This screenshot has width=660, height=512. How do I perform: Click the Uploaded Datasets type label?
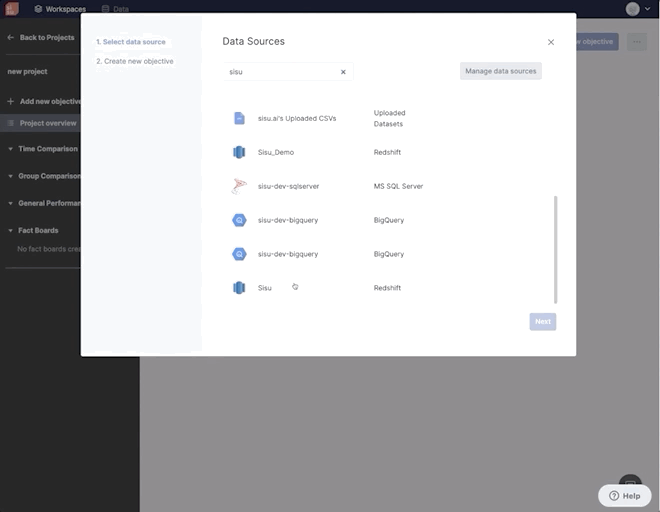389,118
